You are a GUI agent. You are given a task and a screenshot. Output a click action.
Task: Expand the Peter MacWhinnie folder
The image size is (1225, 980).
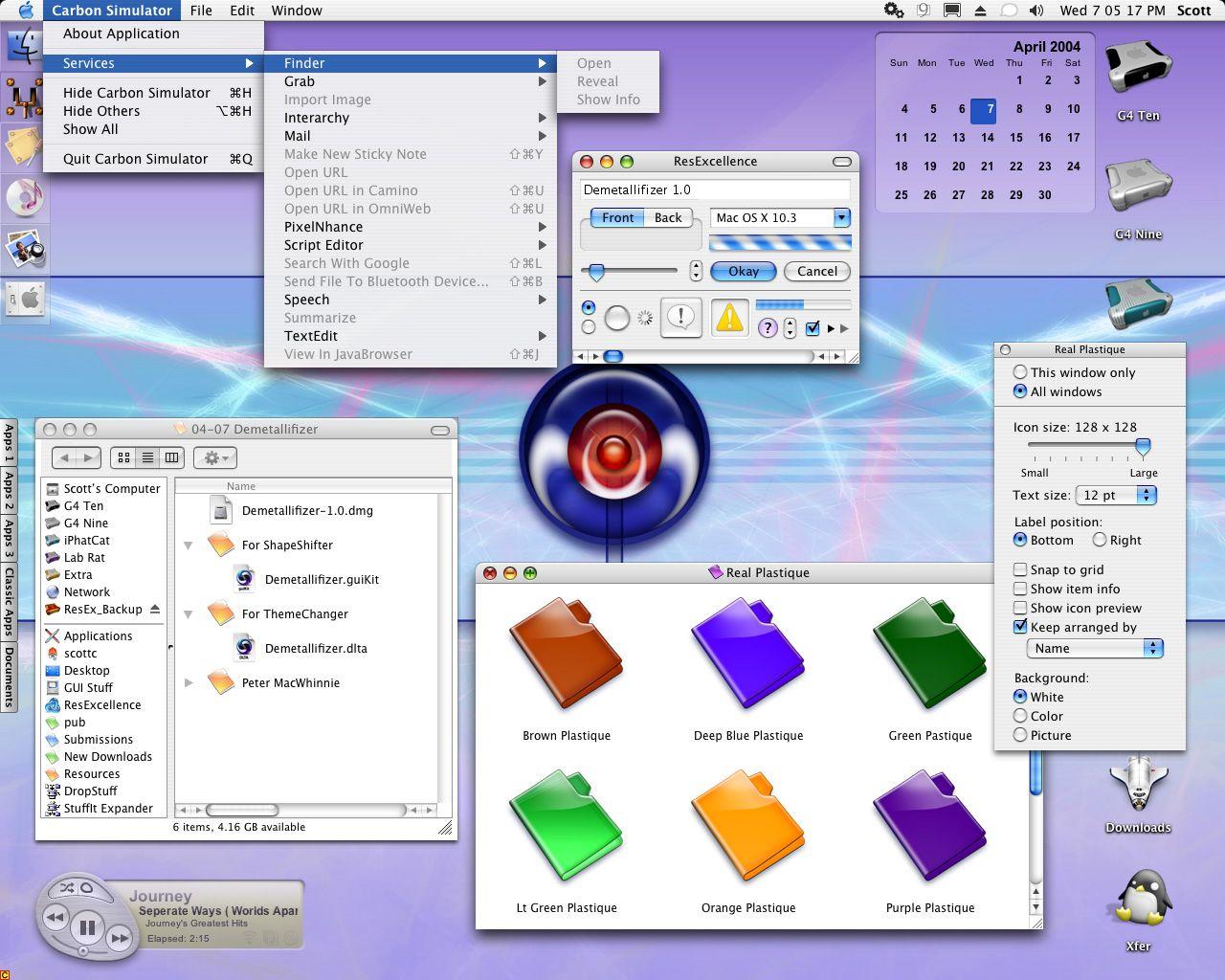click(189, 683)
